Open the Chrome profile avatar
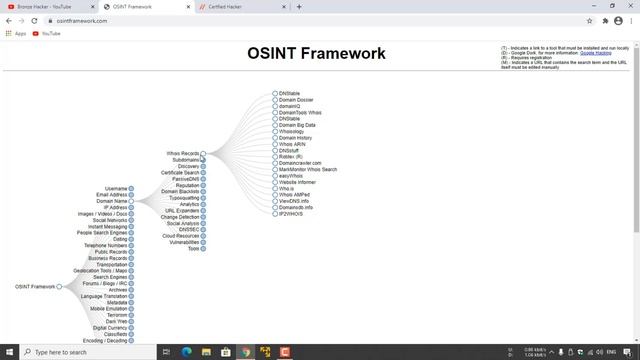The image size is (640, 360). point(618,21)
